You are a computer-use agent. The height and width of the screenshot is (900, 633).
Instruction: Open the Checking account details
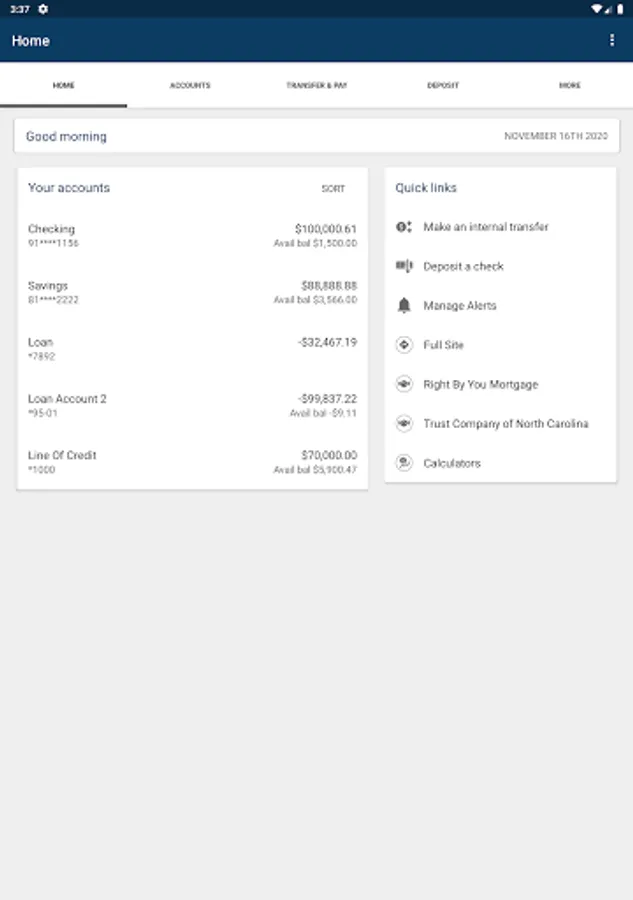click(192, 236)
